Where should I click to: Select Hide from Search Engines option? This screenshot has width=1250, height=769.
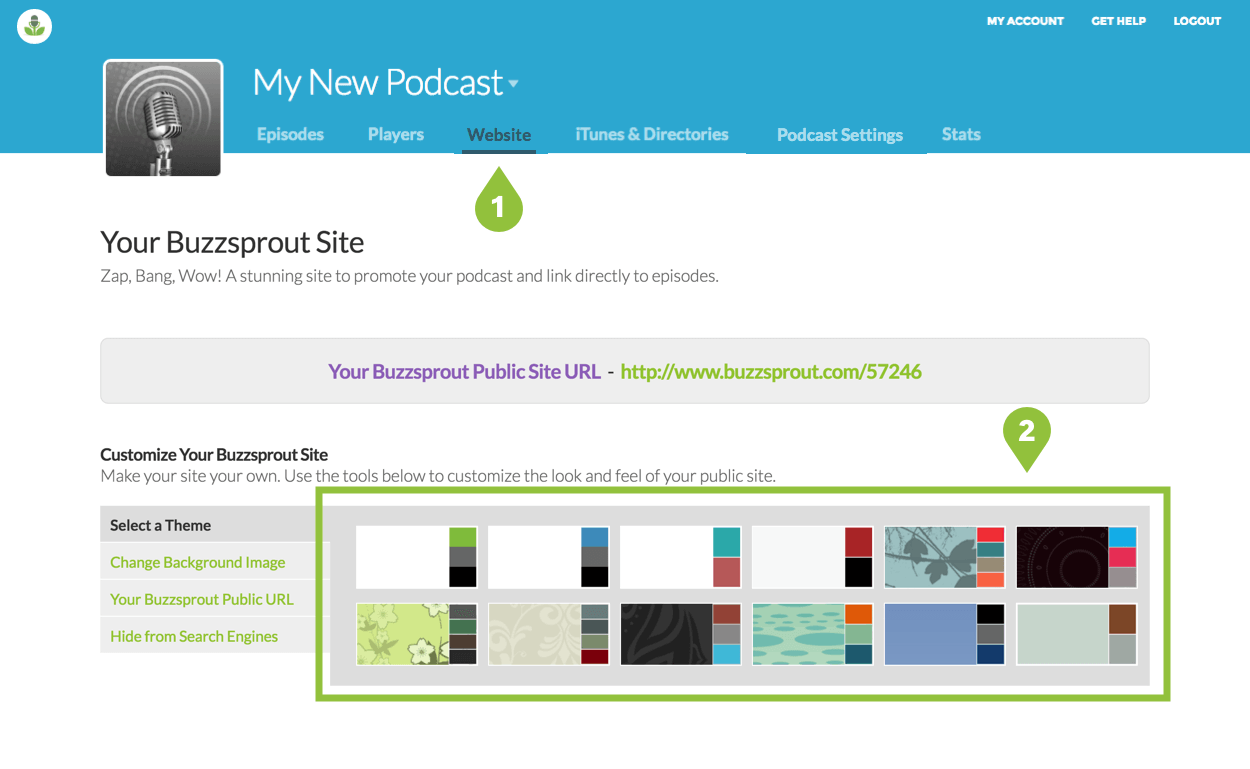(193, 636)
